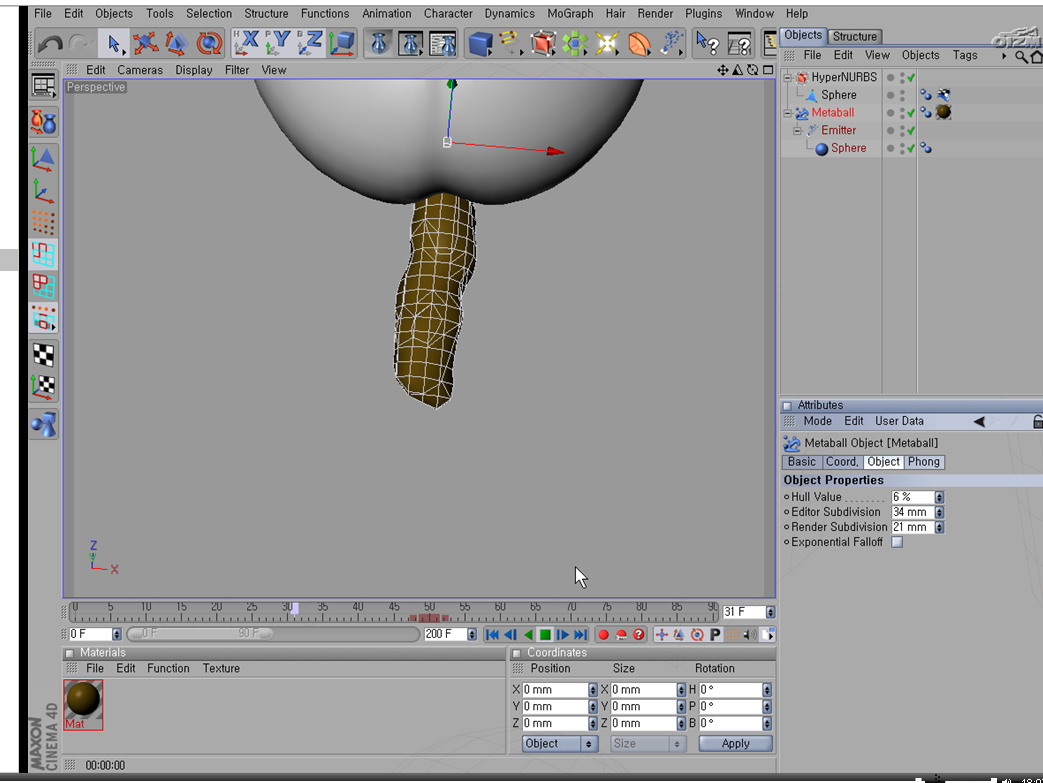The width and height of the screenshot is (1043, 783).
Task: Toggle the Z axis lock
Action: pyautogui.click(x=310, y=43)
